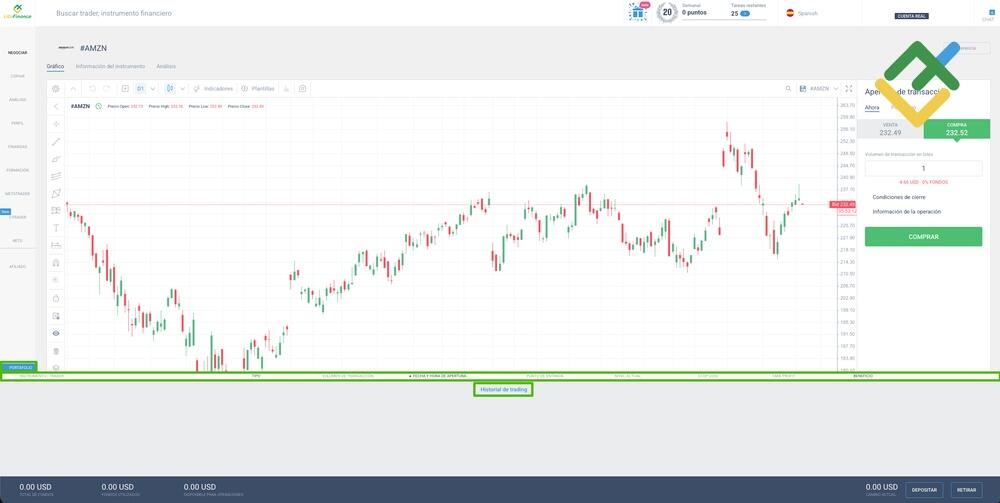Select the crosshair cursor tool

pos(56,124)
